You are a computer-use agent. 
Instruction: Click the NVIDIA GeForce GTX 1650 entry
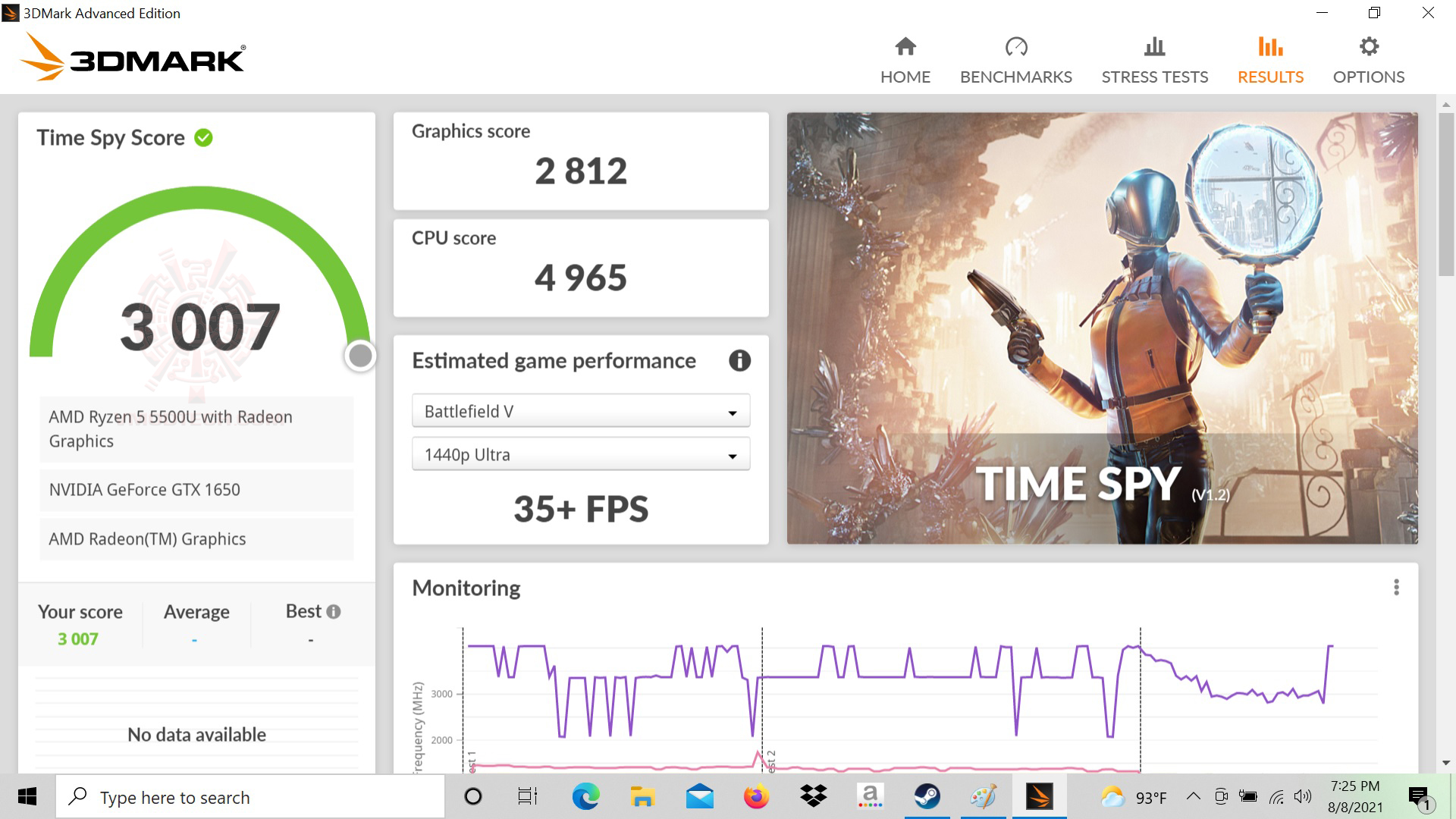tap(196, 490)
